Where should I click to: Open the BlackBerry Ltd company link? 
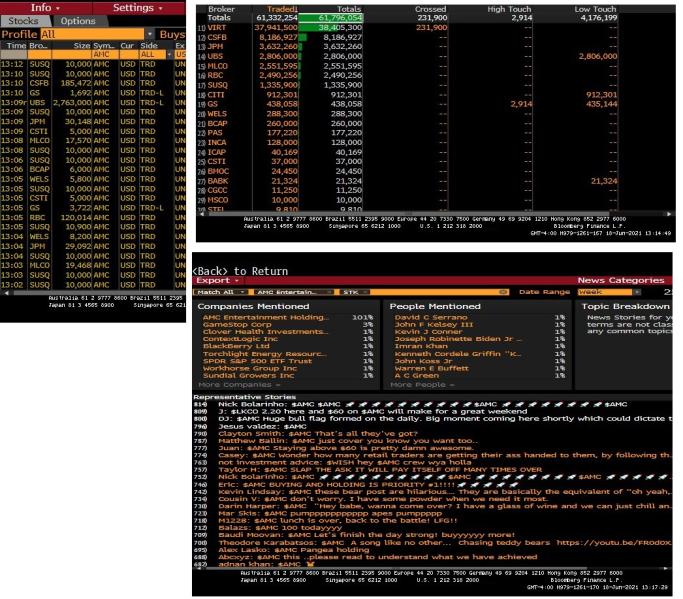236,346
